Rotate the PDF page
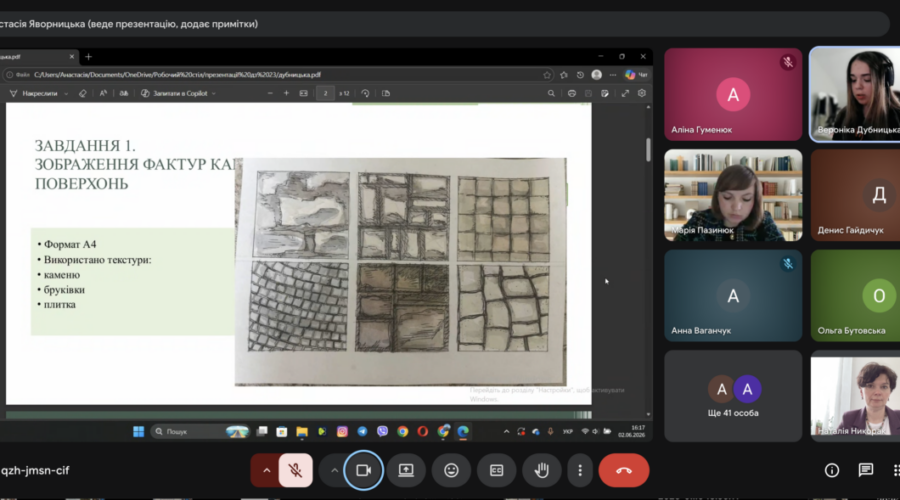900x500 pixels. click(x=365, y=93)
